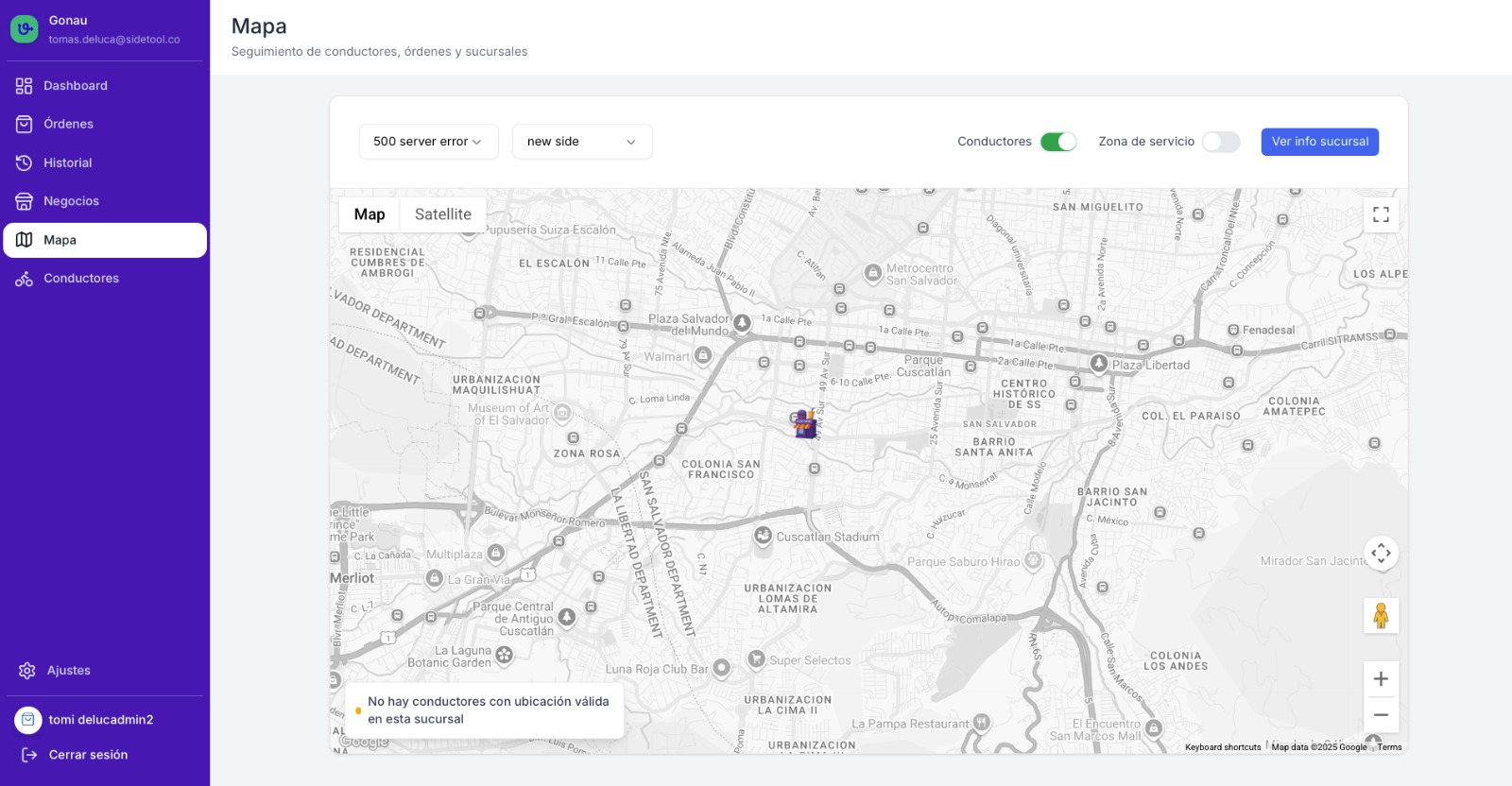Click La Pampa Restaurant marker
Image resolution: width=1512 pixels, height=786 pixels.
coord(982,723)
